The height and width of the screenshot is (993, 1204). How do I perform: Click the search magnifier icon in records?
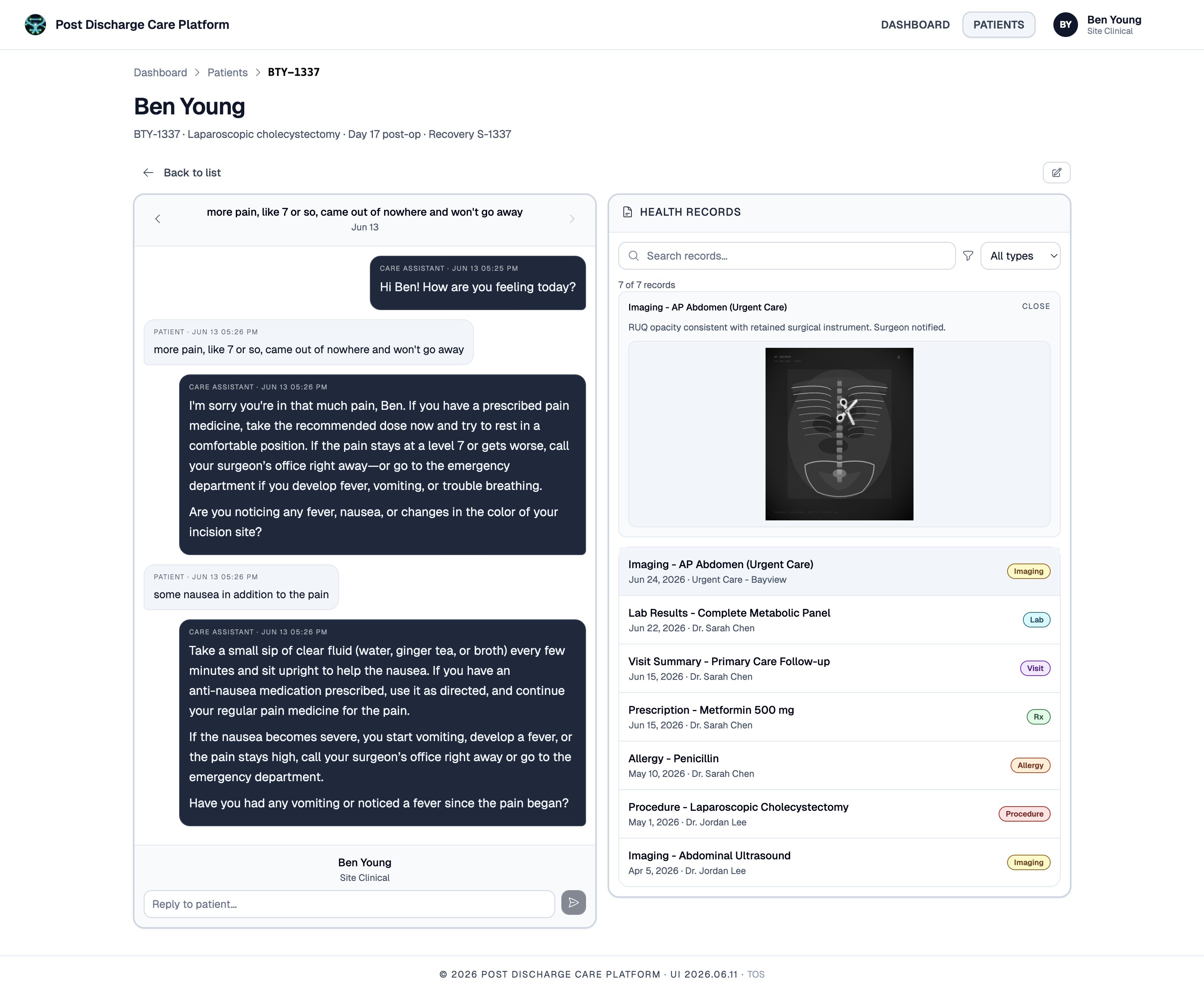coord(633,256)
